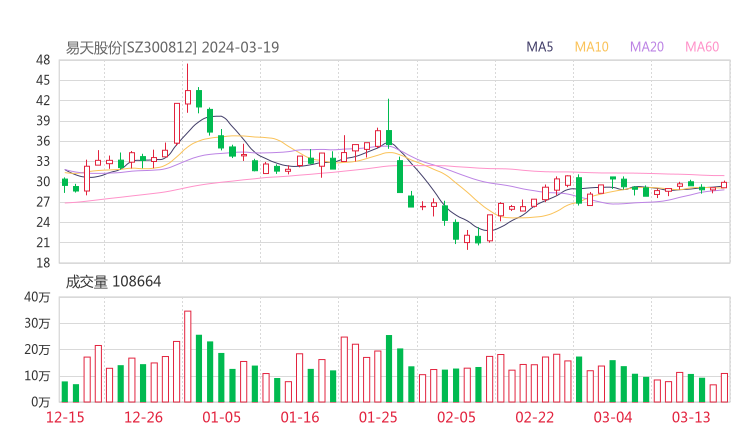Click the 01-25 date label
740x440 pixels.
(378, 417)
